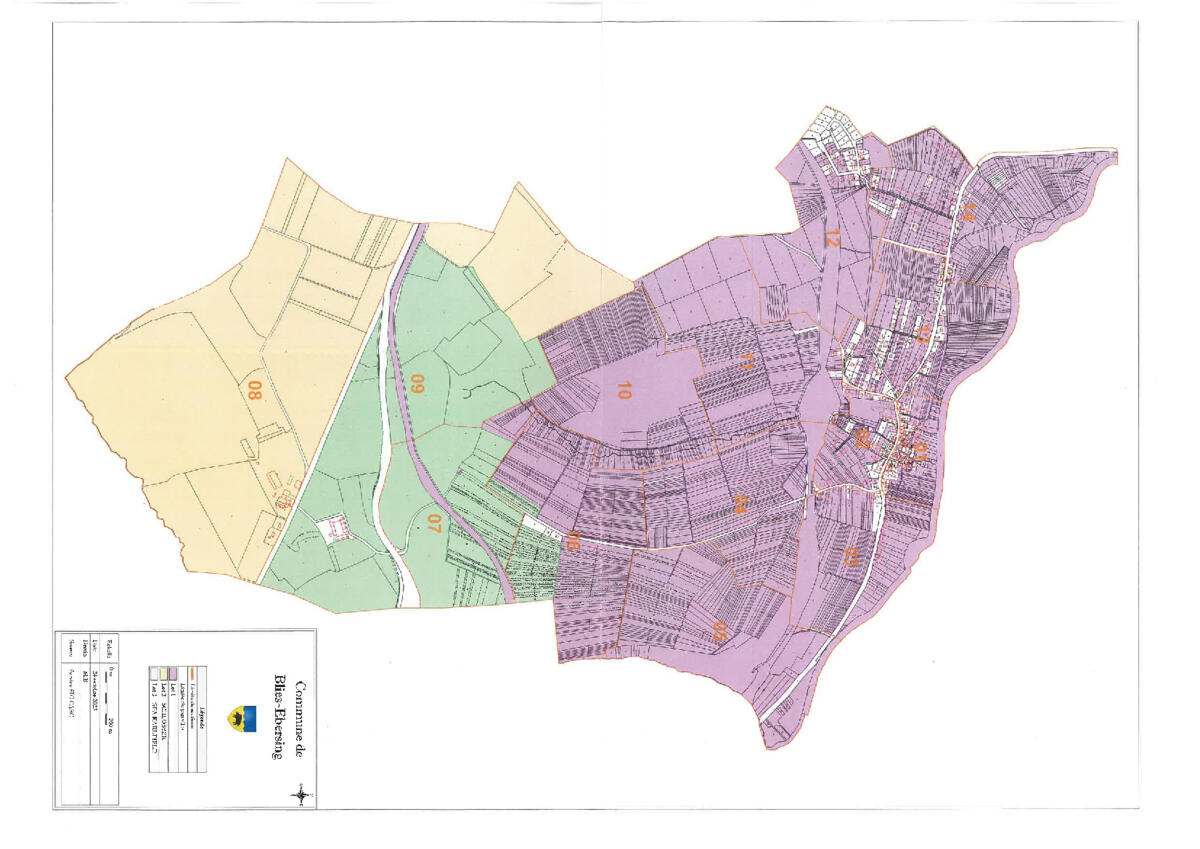Select section label 04 on the map

tap(741, 504)
